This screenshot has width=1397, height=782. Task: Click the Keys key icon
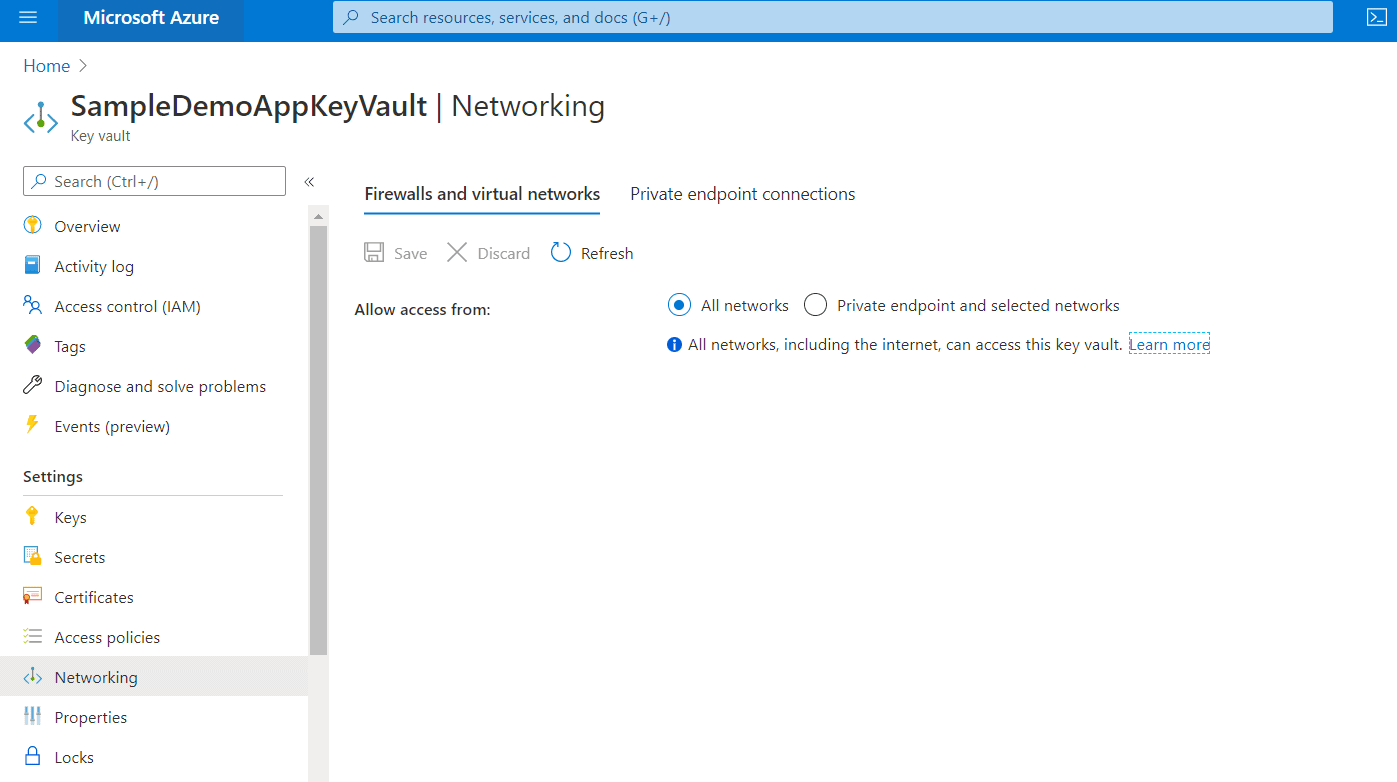point(33,516)
